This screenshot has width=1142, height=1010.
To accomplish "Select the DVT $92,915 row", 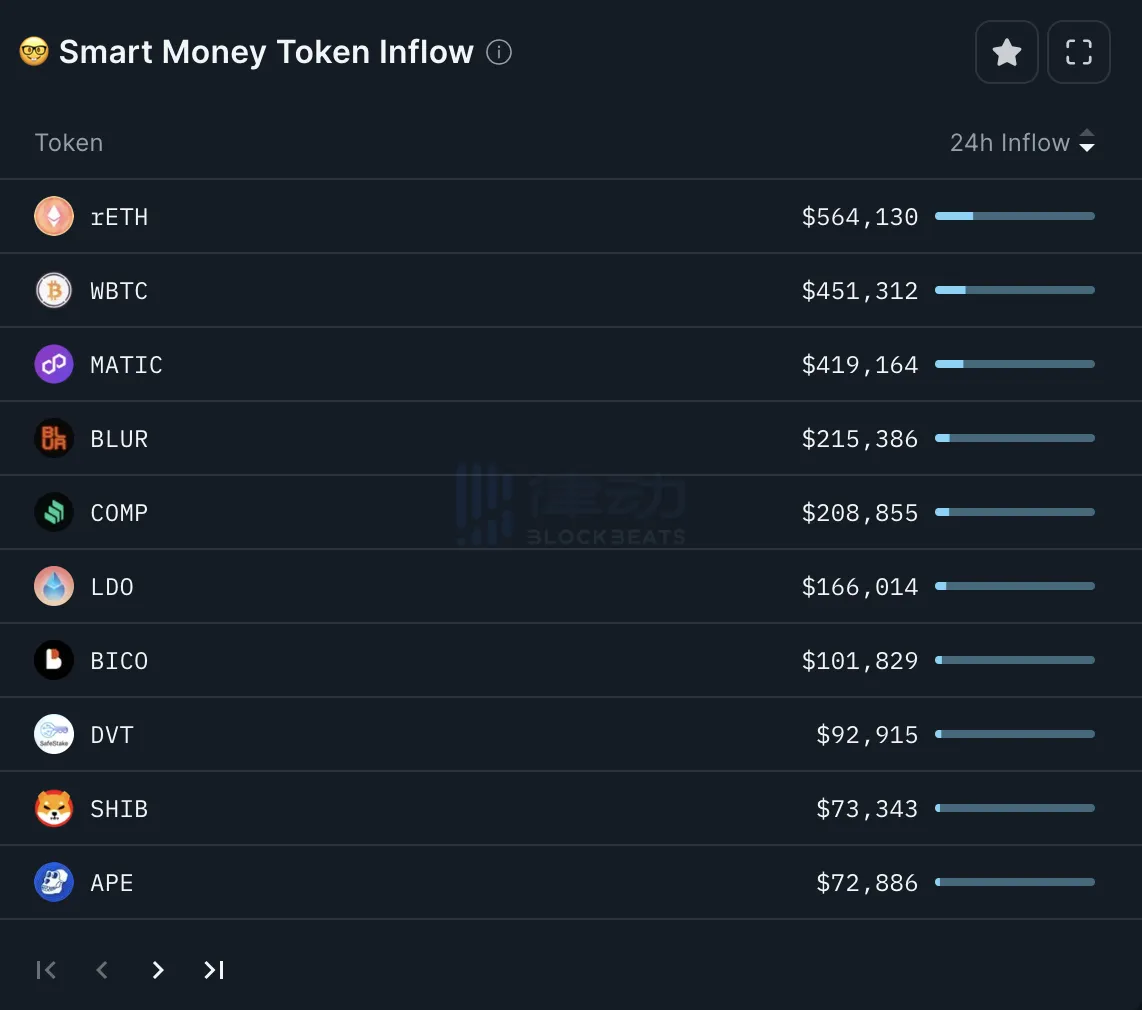I will [x=570, y=735].
